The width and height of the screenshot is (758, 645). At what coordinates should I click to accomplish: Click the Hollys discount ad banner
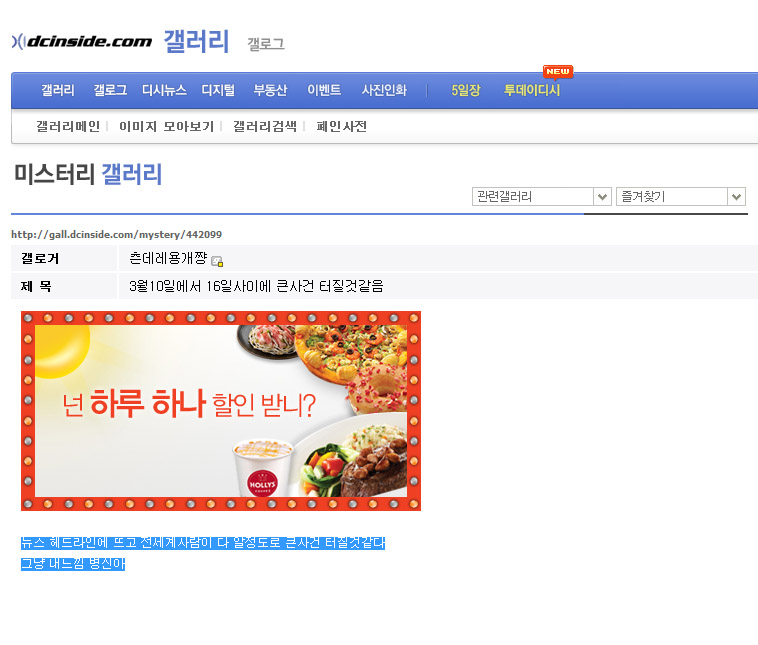pyautogui.click(x=221, y=411)
